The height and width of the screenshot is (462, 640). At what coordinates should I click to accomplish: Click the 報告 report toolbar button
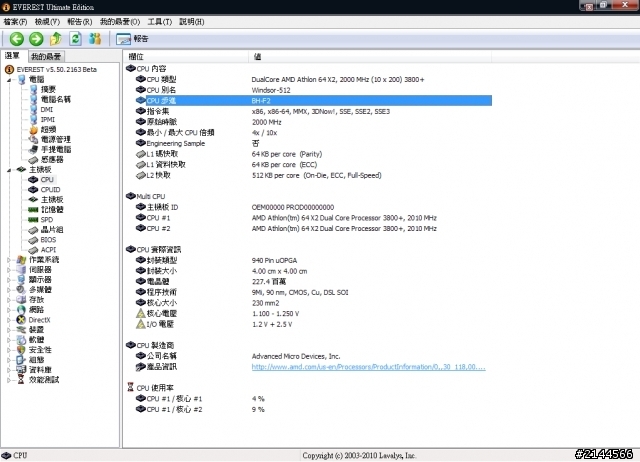pyautogui.click(x=132, y=39)
